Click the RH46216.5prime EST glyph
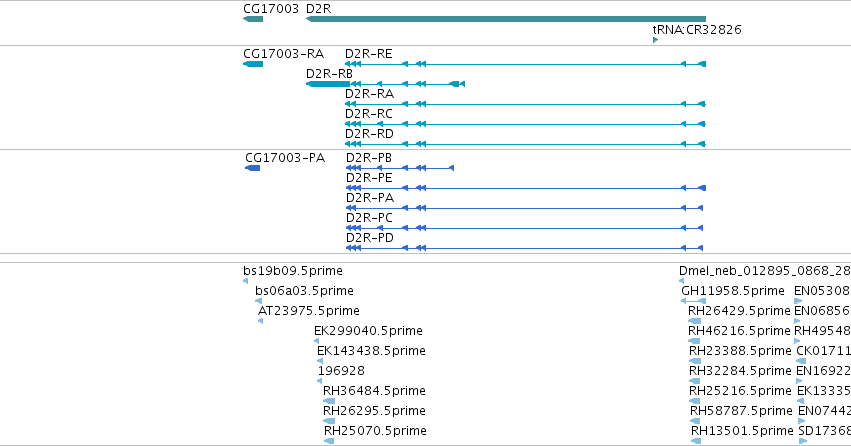Screen dimensions: 851x446 coord(694,341)
